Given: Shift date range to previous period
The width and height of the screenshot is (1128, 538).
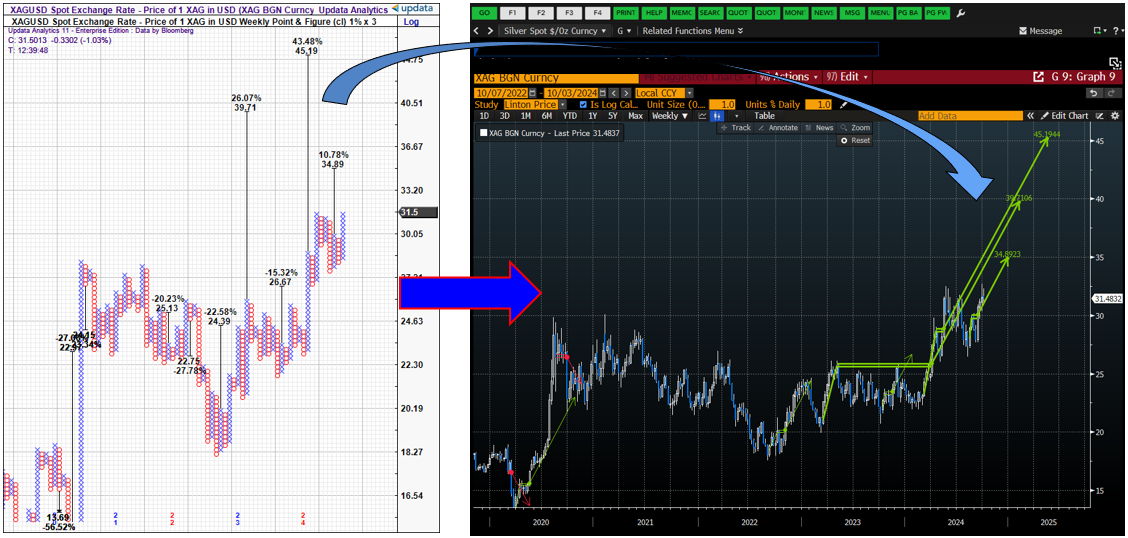Looking at the screenshot, I should click(614, 93).
